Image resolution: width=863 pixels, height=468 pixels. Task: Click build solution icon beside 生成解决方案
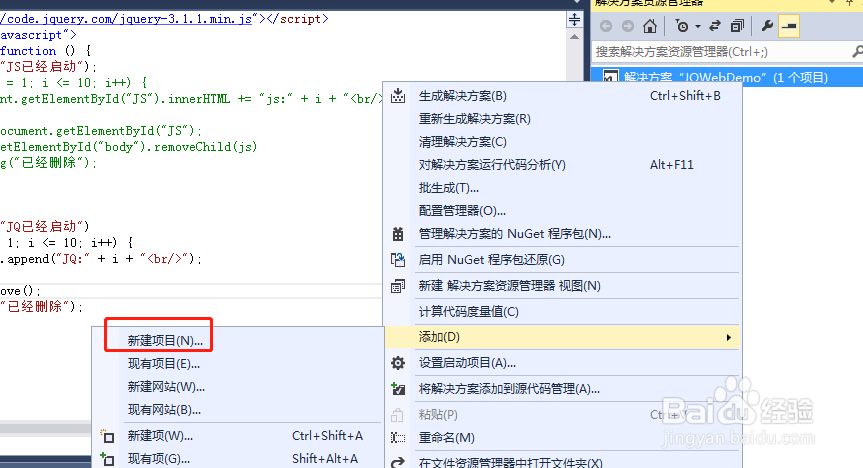click(398, 96)
